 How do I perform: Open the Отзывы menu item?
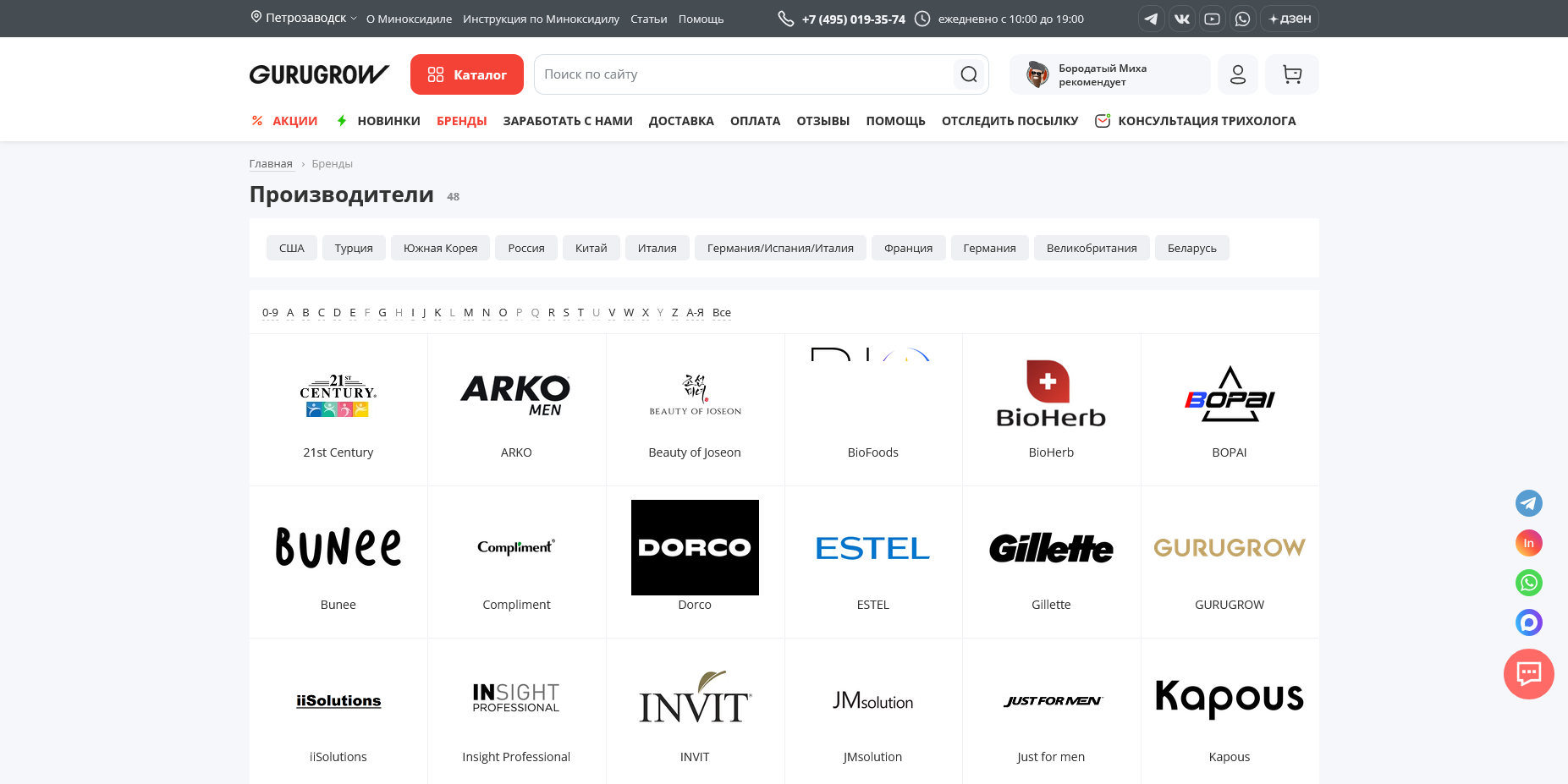823,121
